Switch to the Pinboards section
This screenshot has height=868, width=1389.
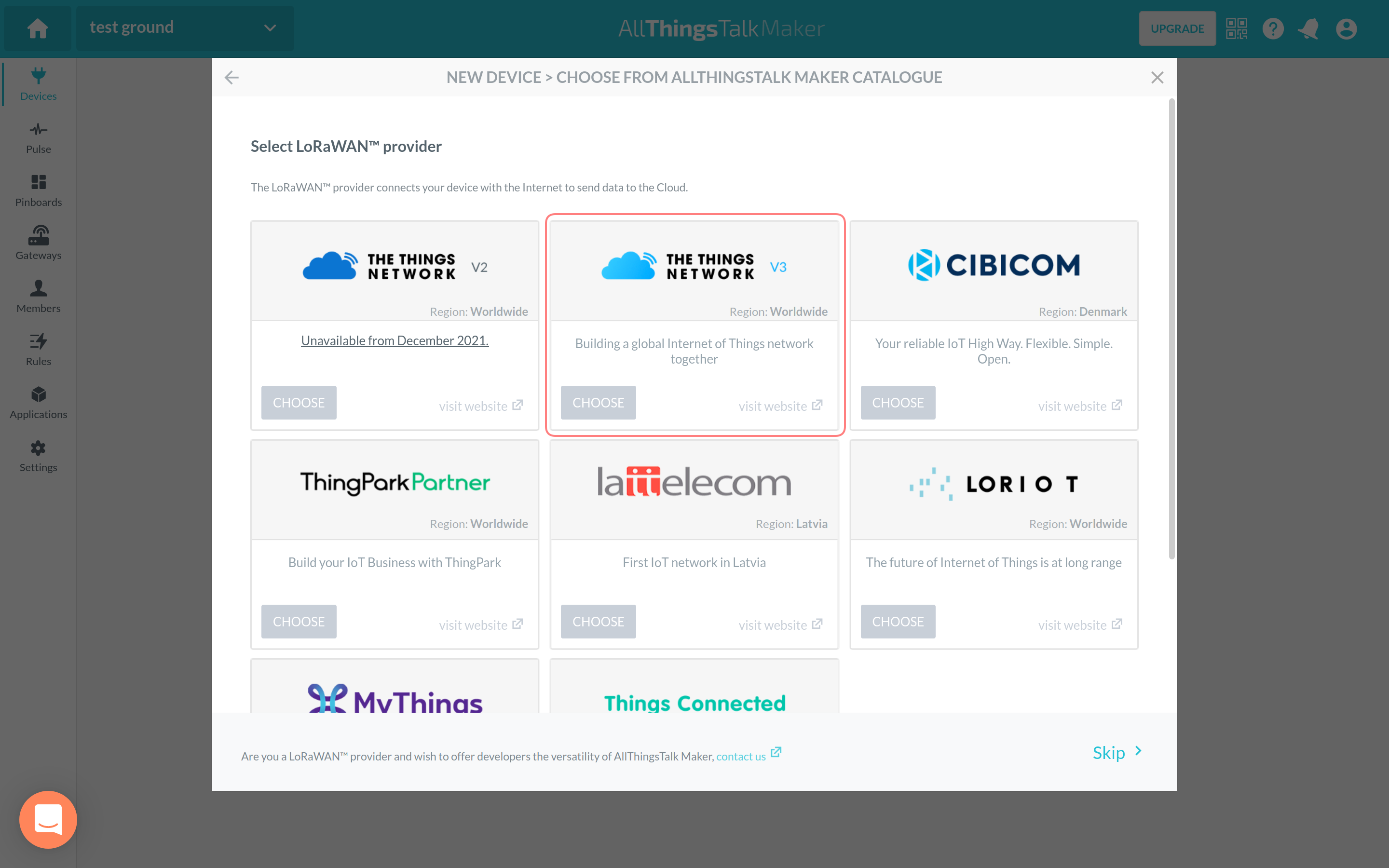[x=39, y=190]
